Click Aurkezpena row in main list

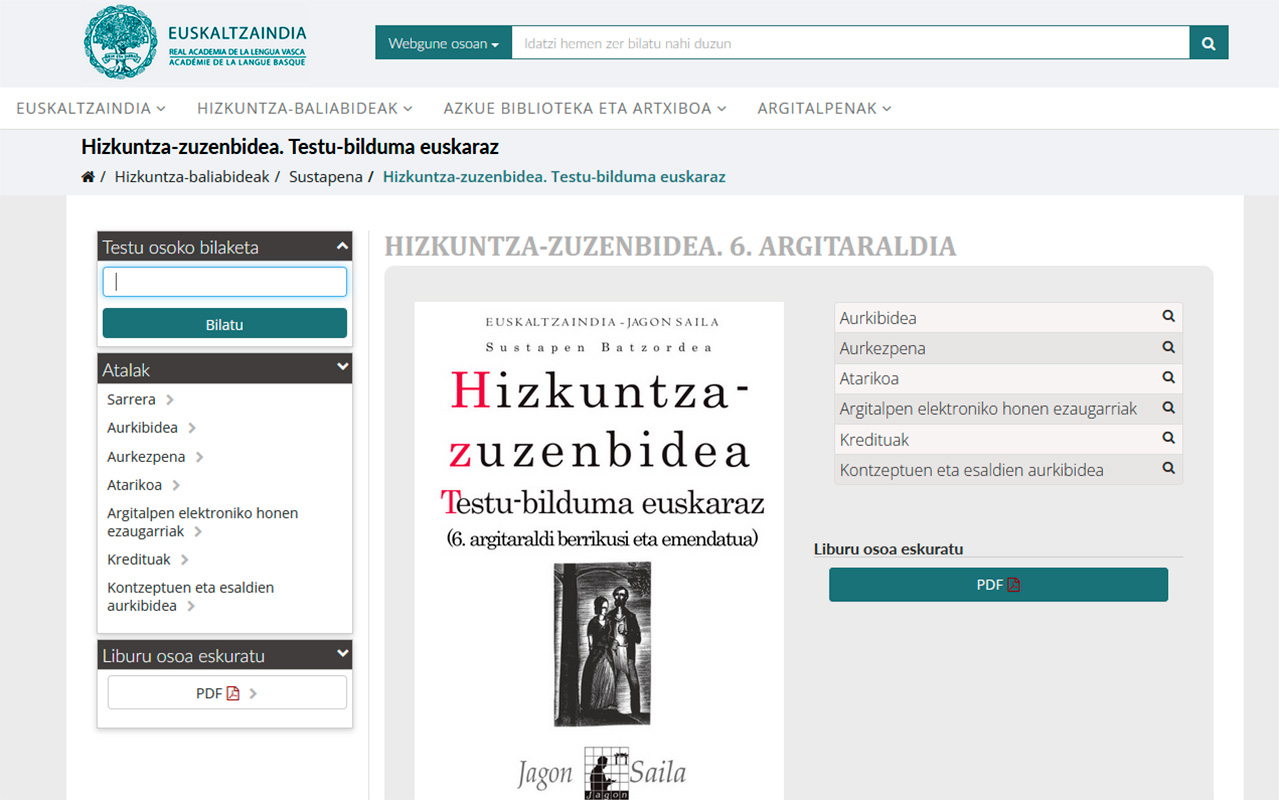pos(1008,348)
